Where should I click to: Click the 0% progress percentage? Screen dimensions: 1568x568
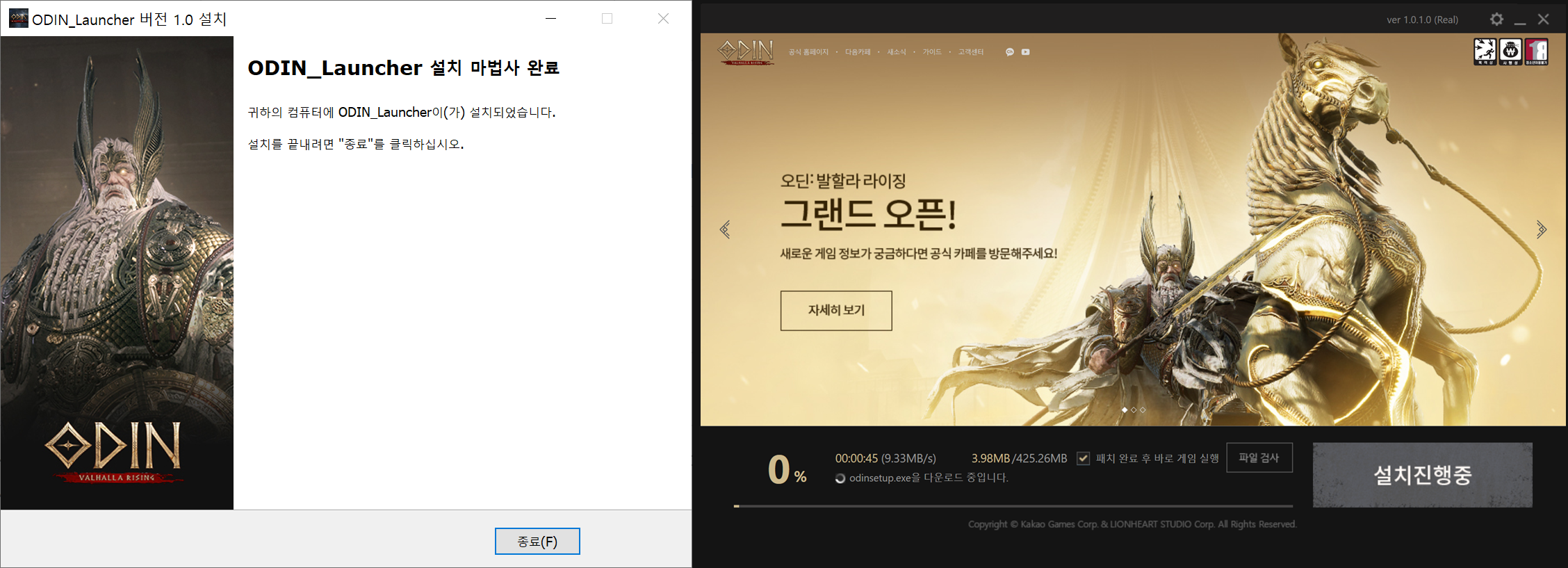click(x=787, y=470)
